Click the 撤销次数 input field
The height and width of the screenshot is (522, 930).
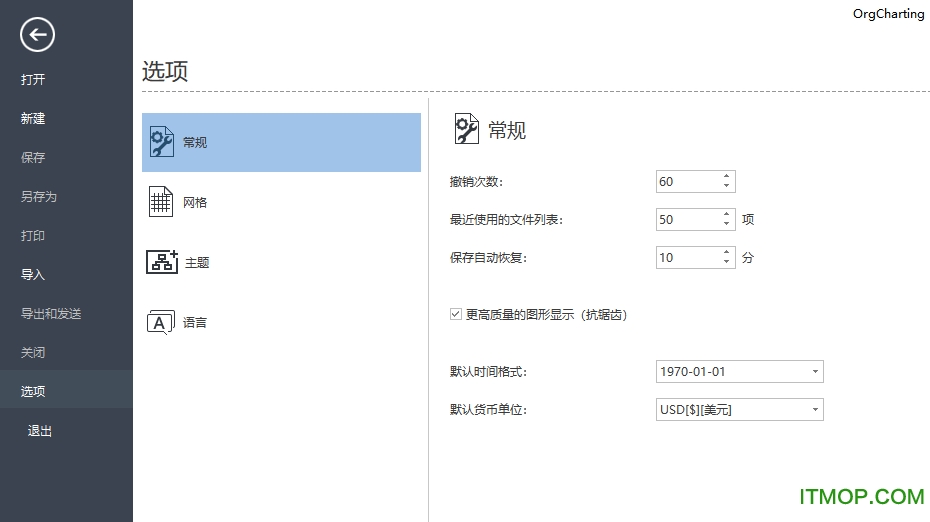686,182
